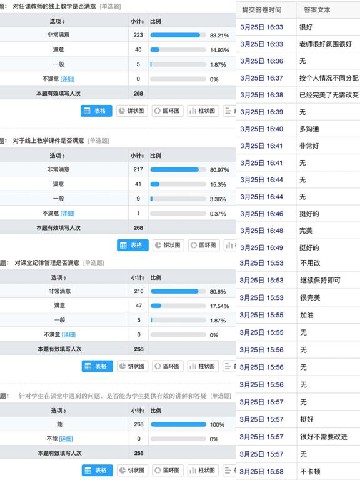
Task: Click the 提交答卷时间 column header
Action: [x=262, y=10]
